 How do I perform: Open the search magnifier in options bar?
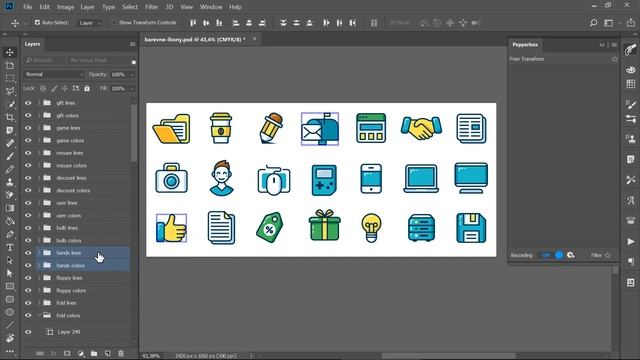coord(593,23)
